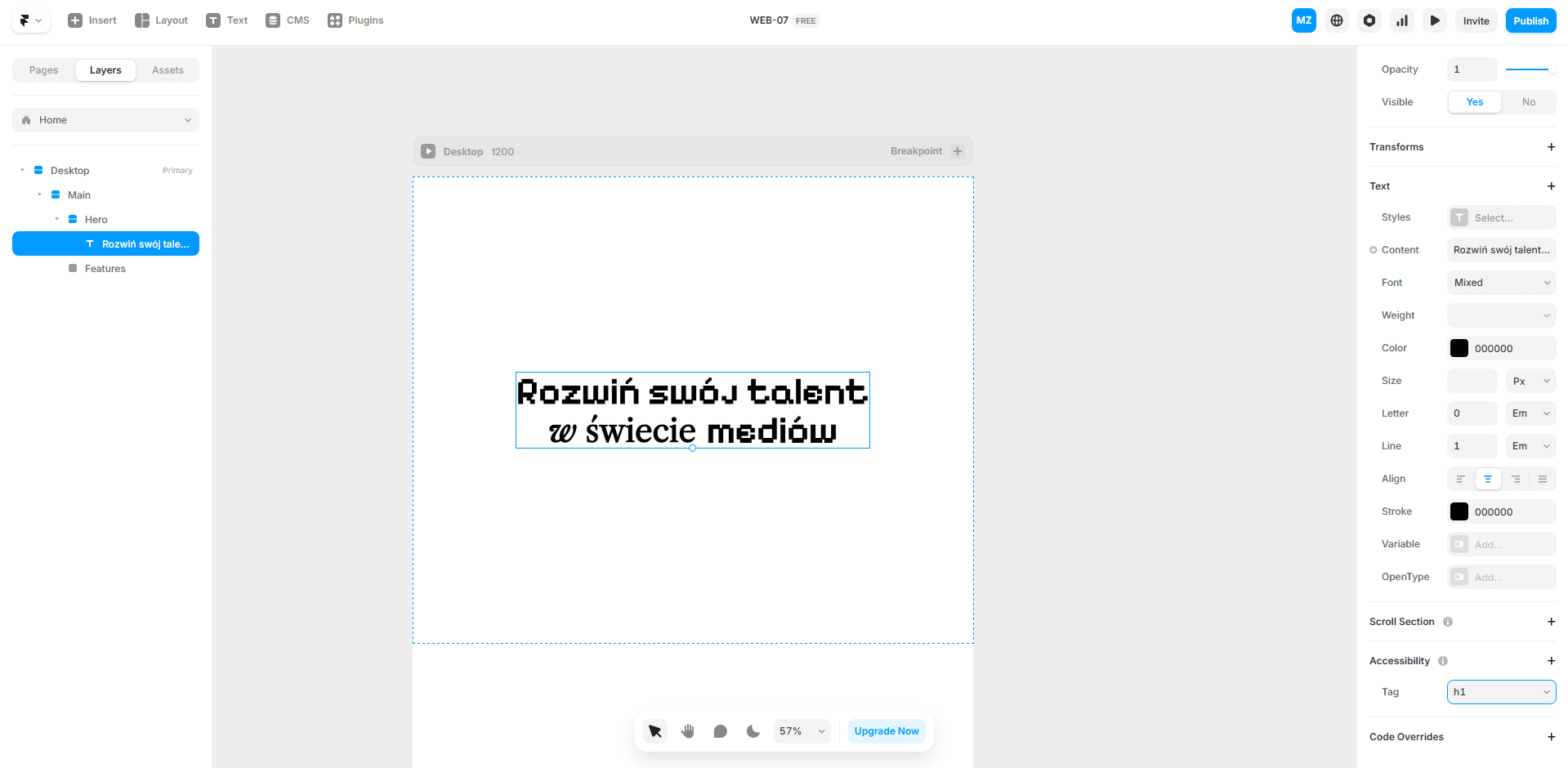The width and height of the screenshot is (1568, 768).
Task: Edit the Content text field
Action: (1501, 250)
